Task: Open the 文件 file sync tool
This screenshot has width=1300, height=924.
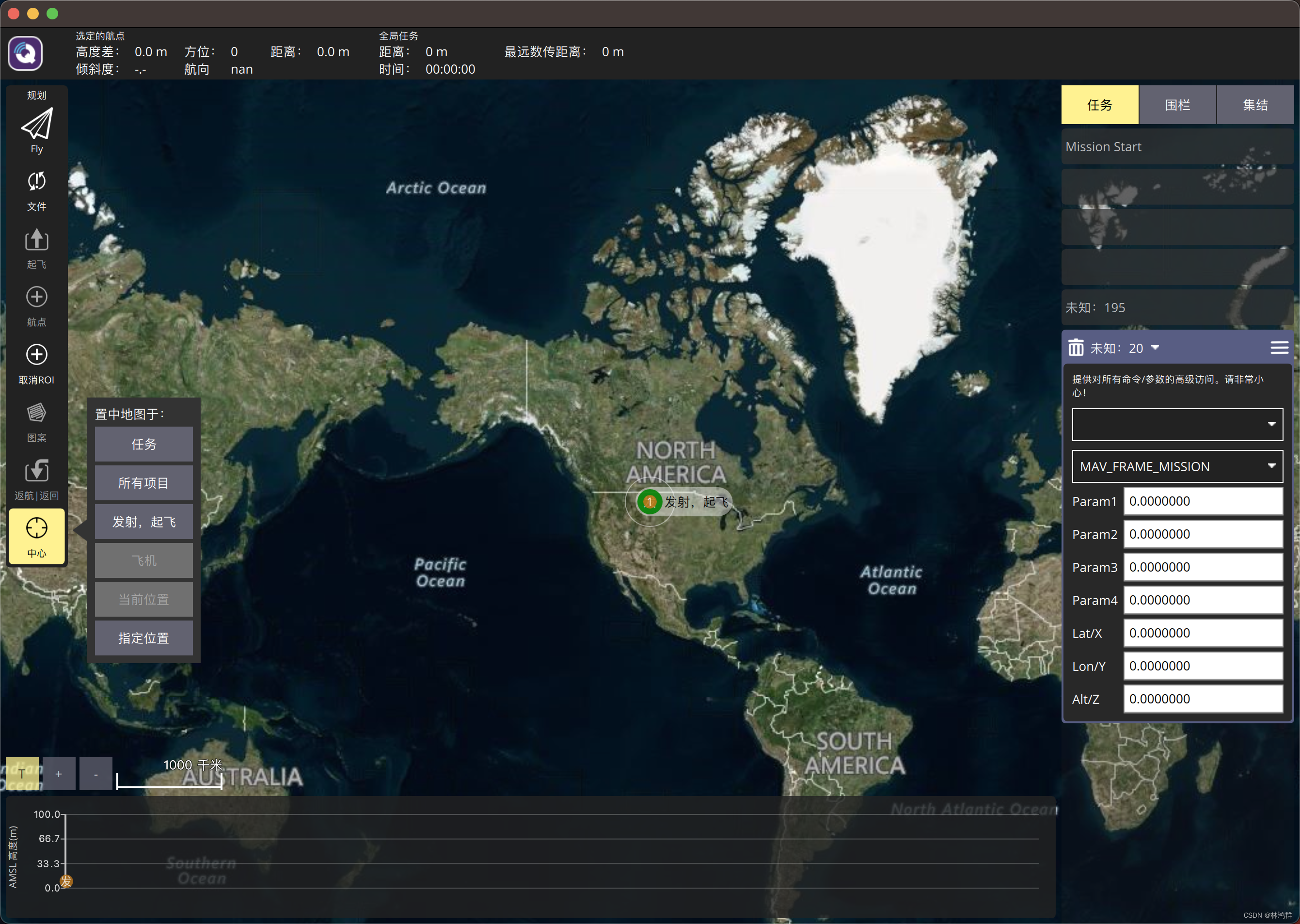Action: pyautogui.click(x=36, y=191)
